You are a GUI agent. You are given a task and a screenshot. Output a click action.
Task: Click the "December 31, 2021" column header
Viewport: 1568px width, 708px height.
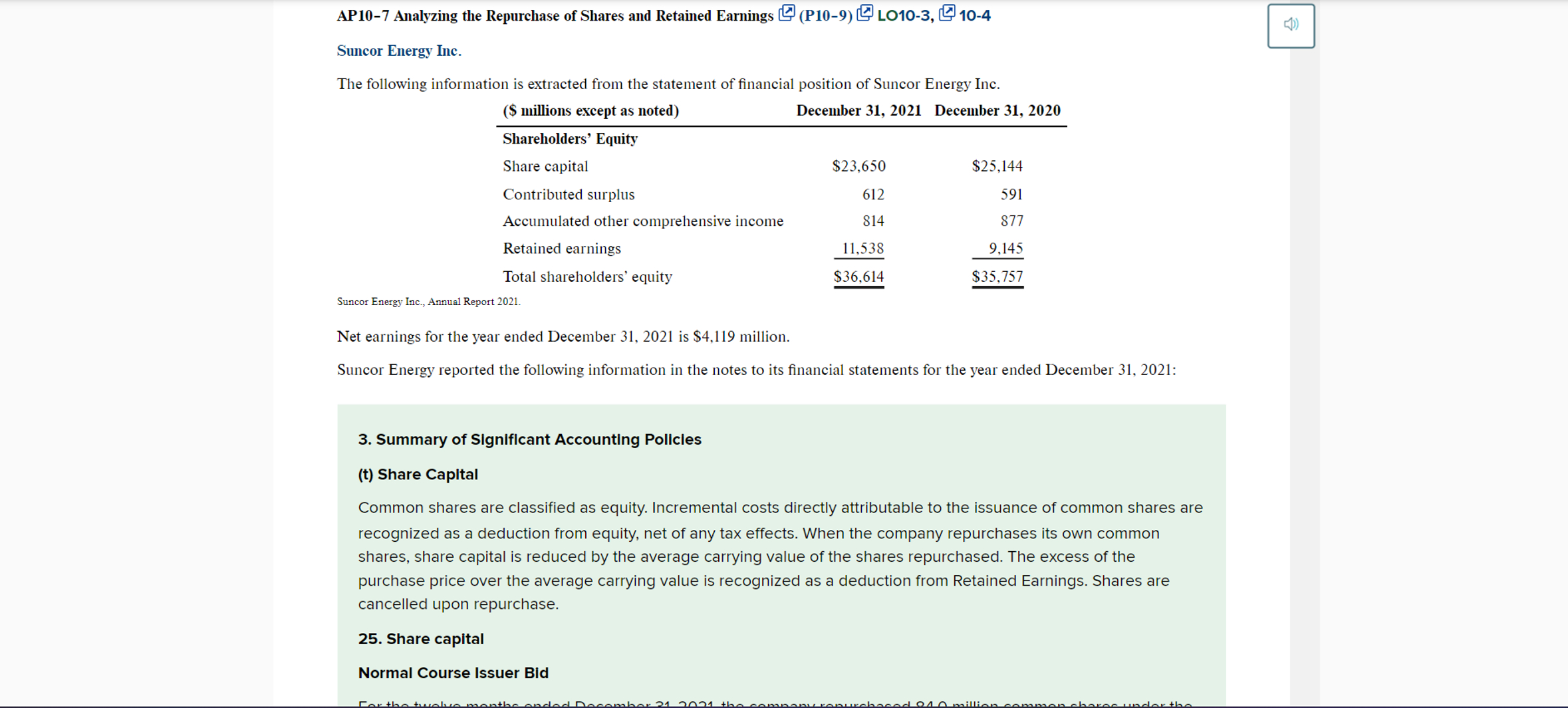point(859,110)
